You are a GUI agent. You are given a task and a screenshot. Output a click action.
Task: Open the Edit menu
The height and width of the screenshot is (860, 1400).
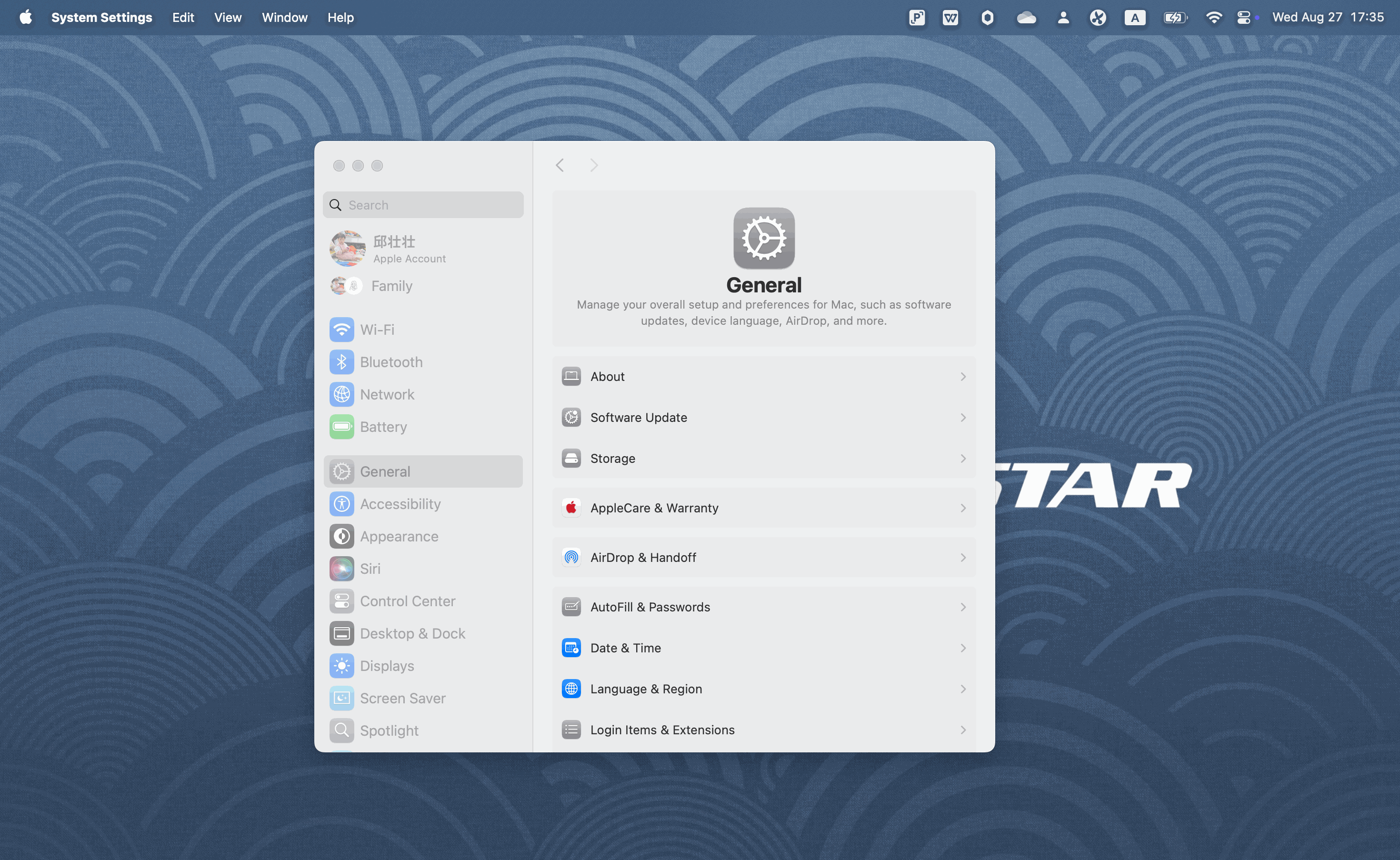click(183, 17)
